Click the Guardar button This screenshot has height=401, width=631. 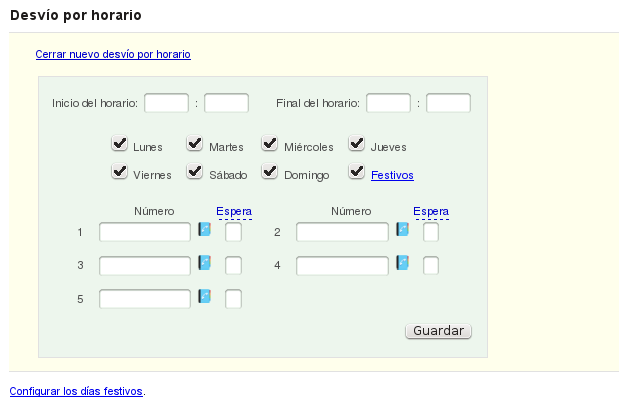tap(438, 331)
